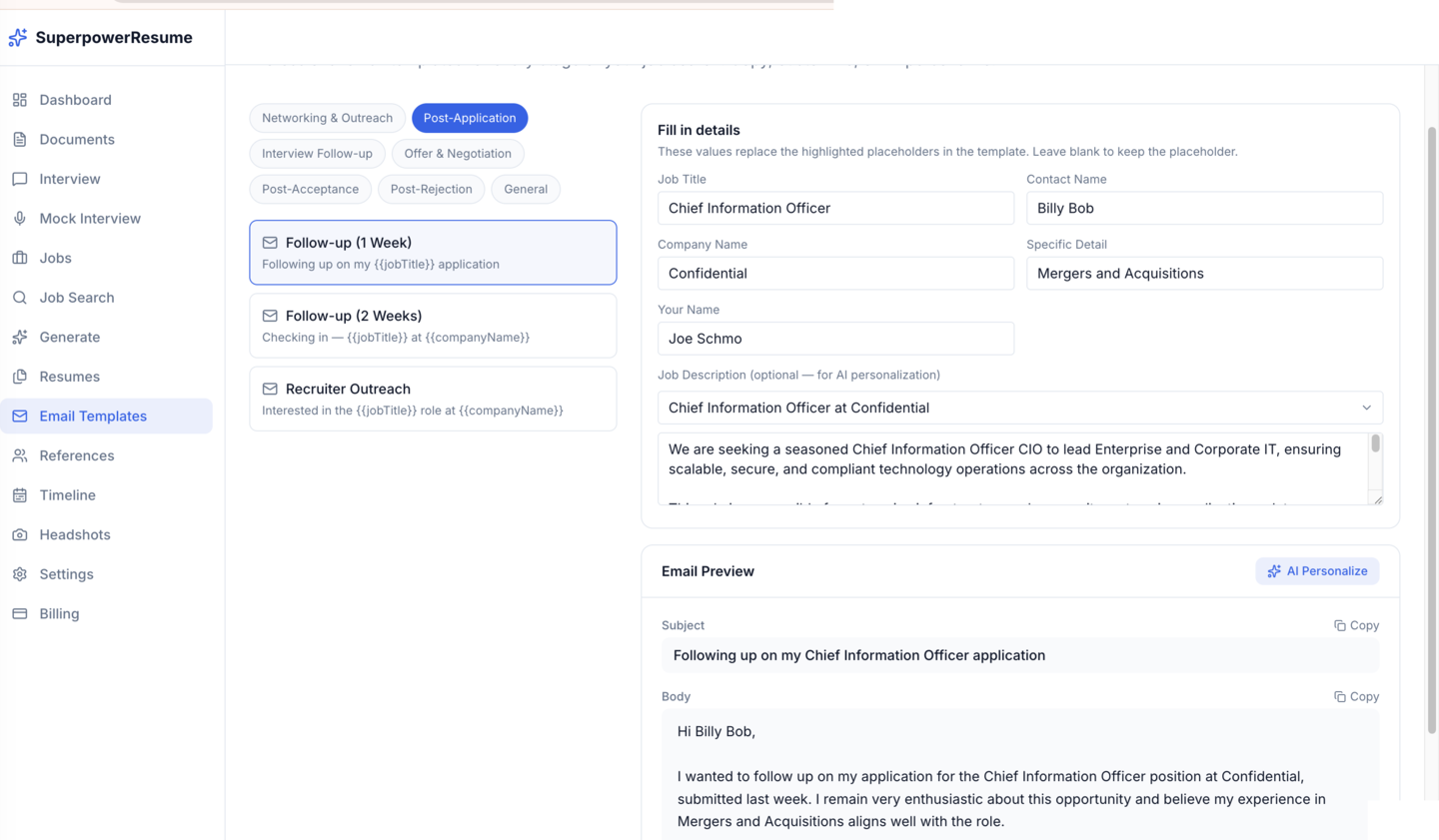The image size is (1439, 840).
Task: Select the Generate sparkles icon
Action: click(x=19, y=337)
